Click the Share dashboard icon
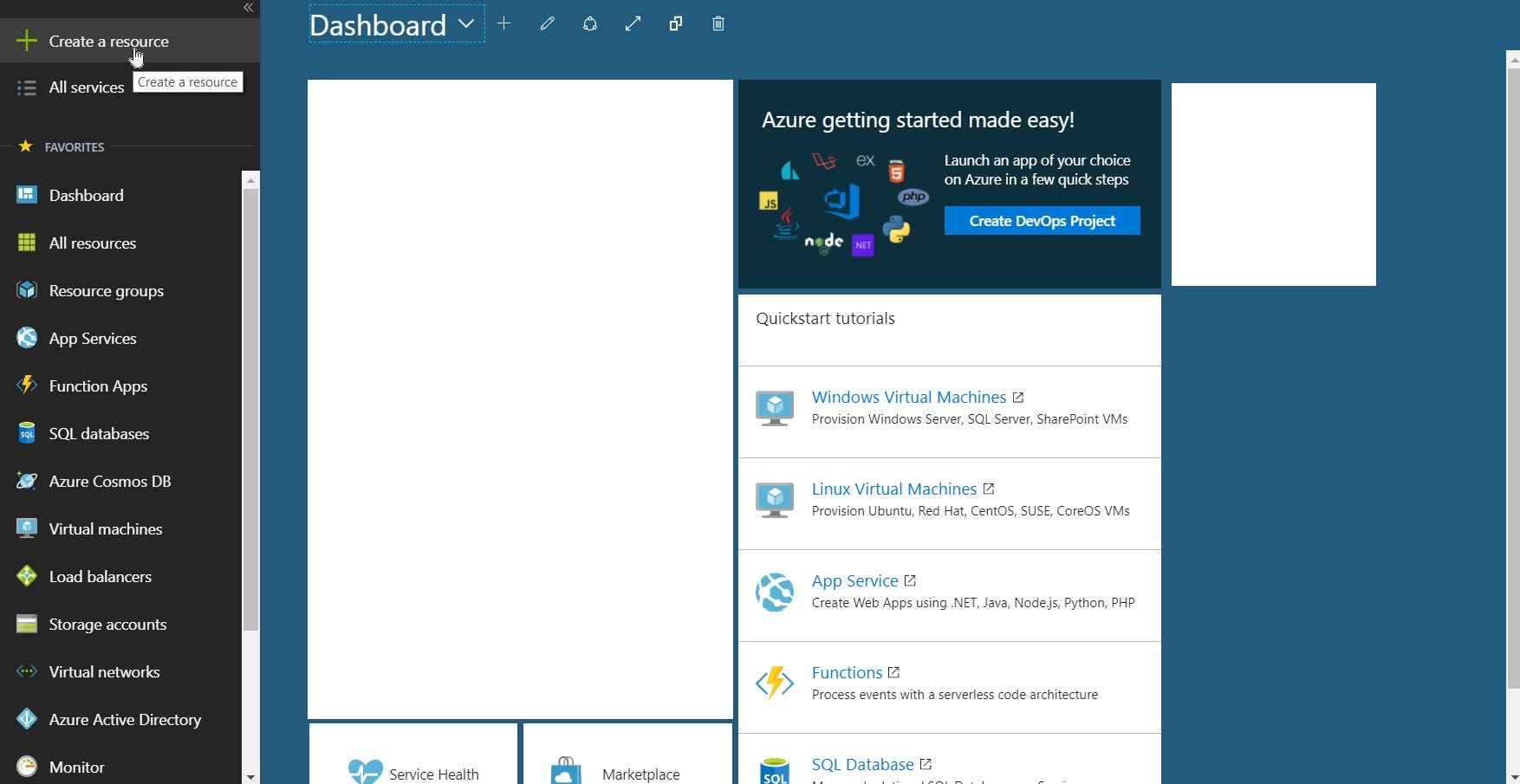 (590, 23)
